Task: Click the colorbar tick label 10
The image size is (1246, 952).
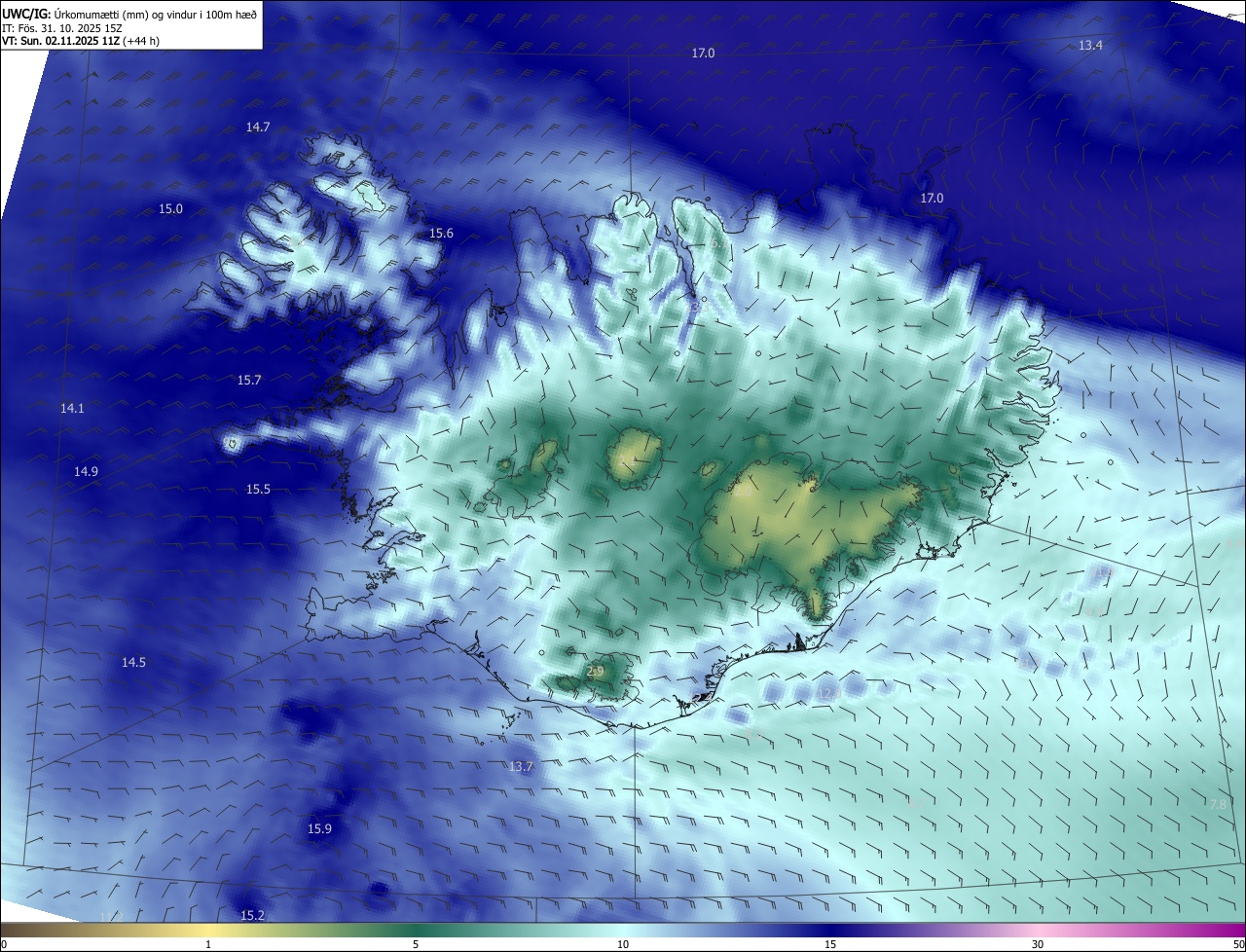Action: (623, 944)
